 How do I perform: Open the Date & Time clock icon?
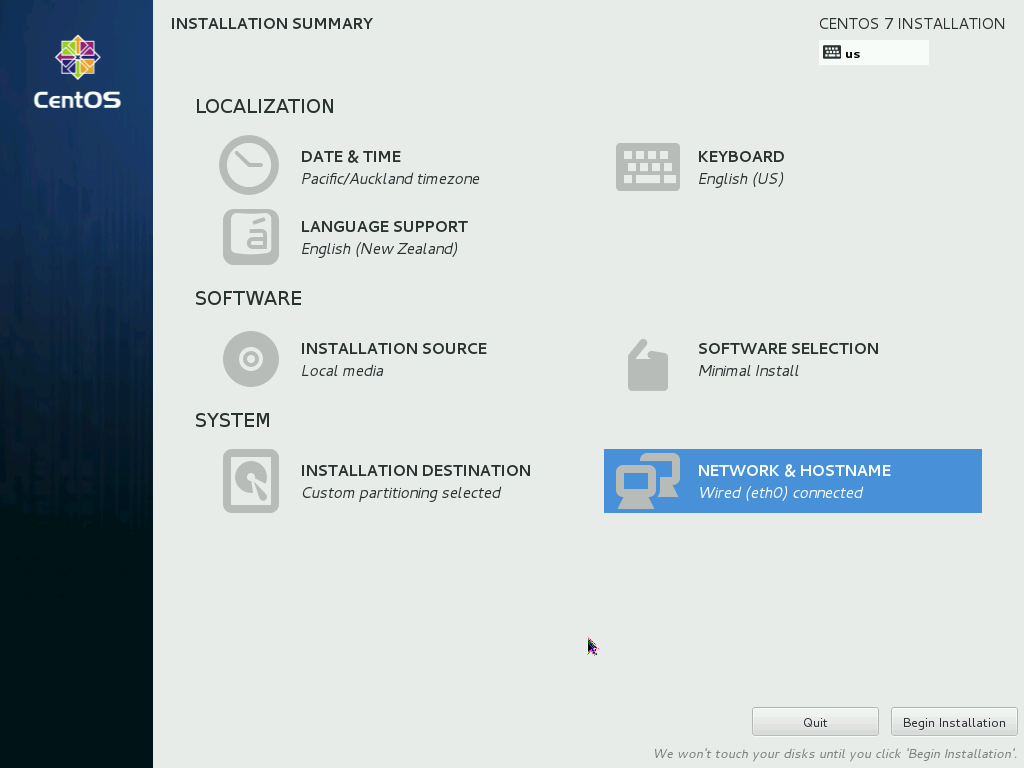[249, 165]
